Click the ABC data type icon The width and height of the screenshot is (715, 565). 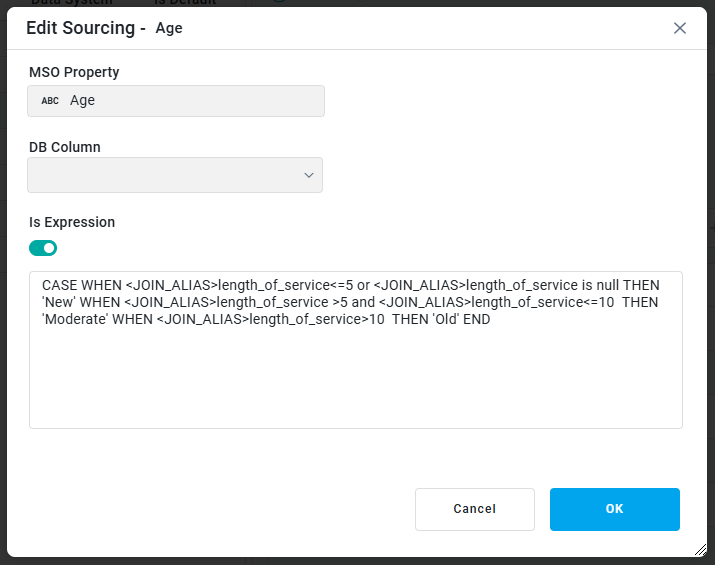point(50,101)
